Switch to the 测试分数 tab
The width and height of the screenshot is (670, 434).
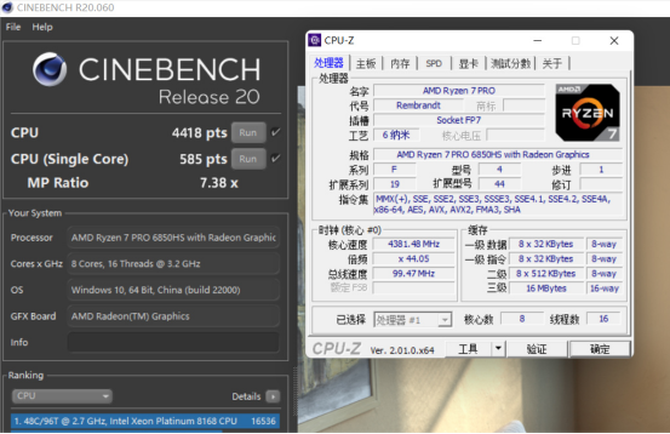point(510,64)
